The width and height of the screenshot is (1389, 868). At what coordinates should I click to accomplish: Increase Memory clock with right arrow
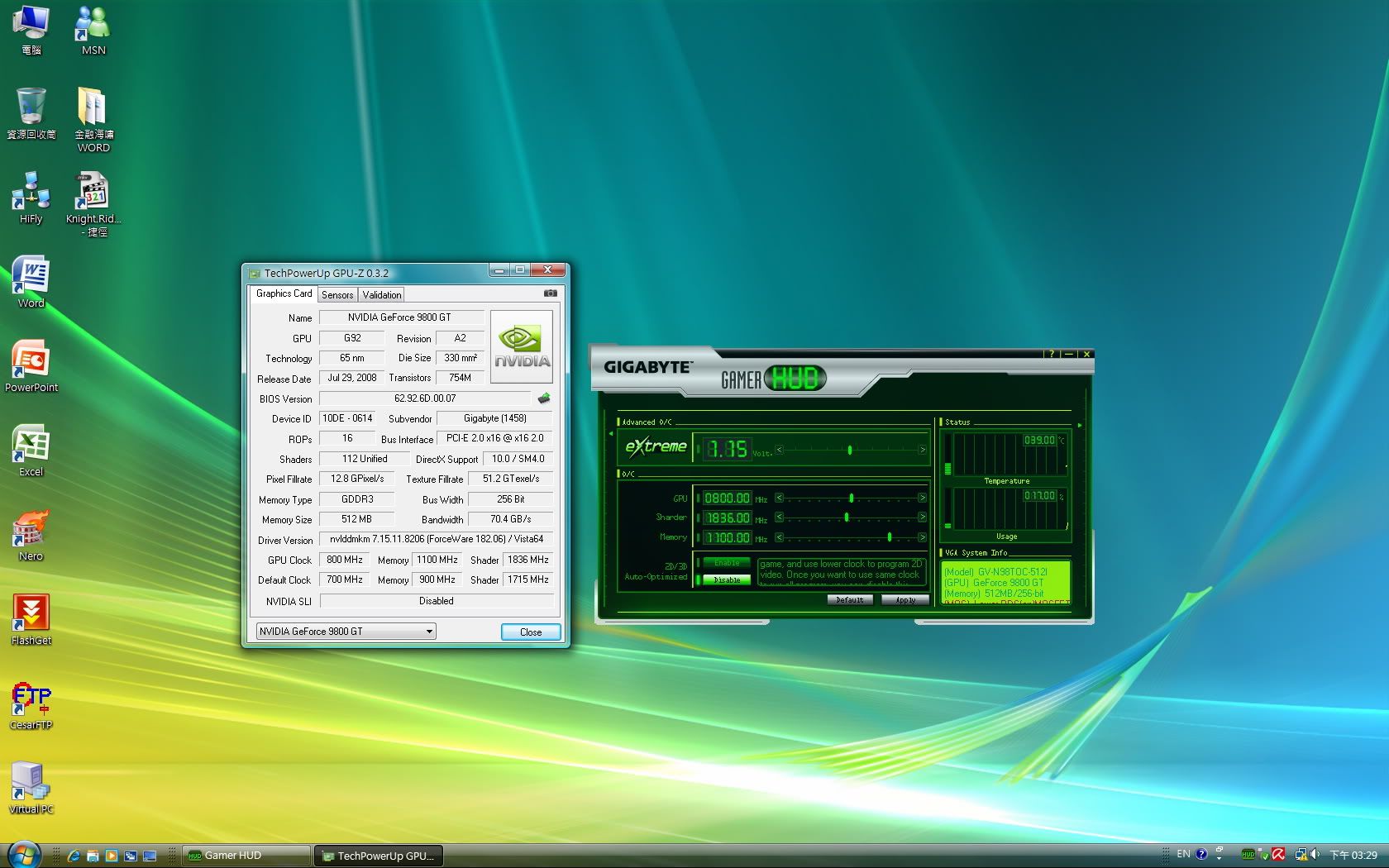point(922,537)
